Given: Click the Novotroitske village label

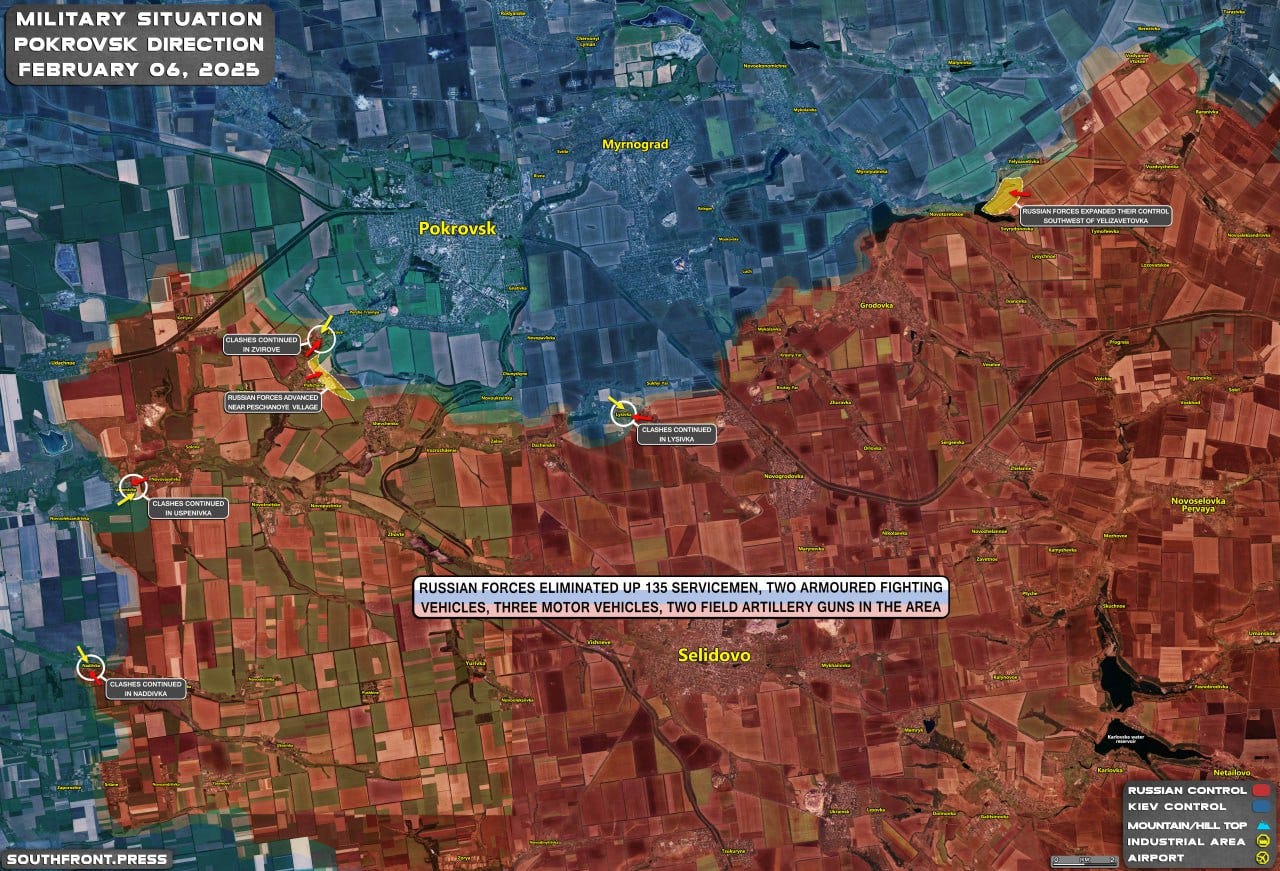Looking at the screenshot, I should [x=268, y=505].
